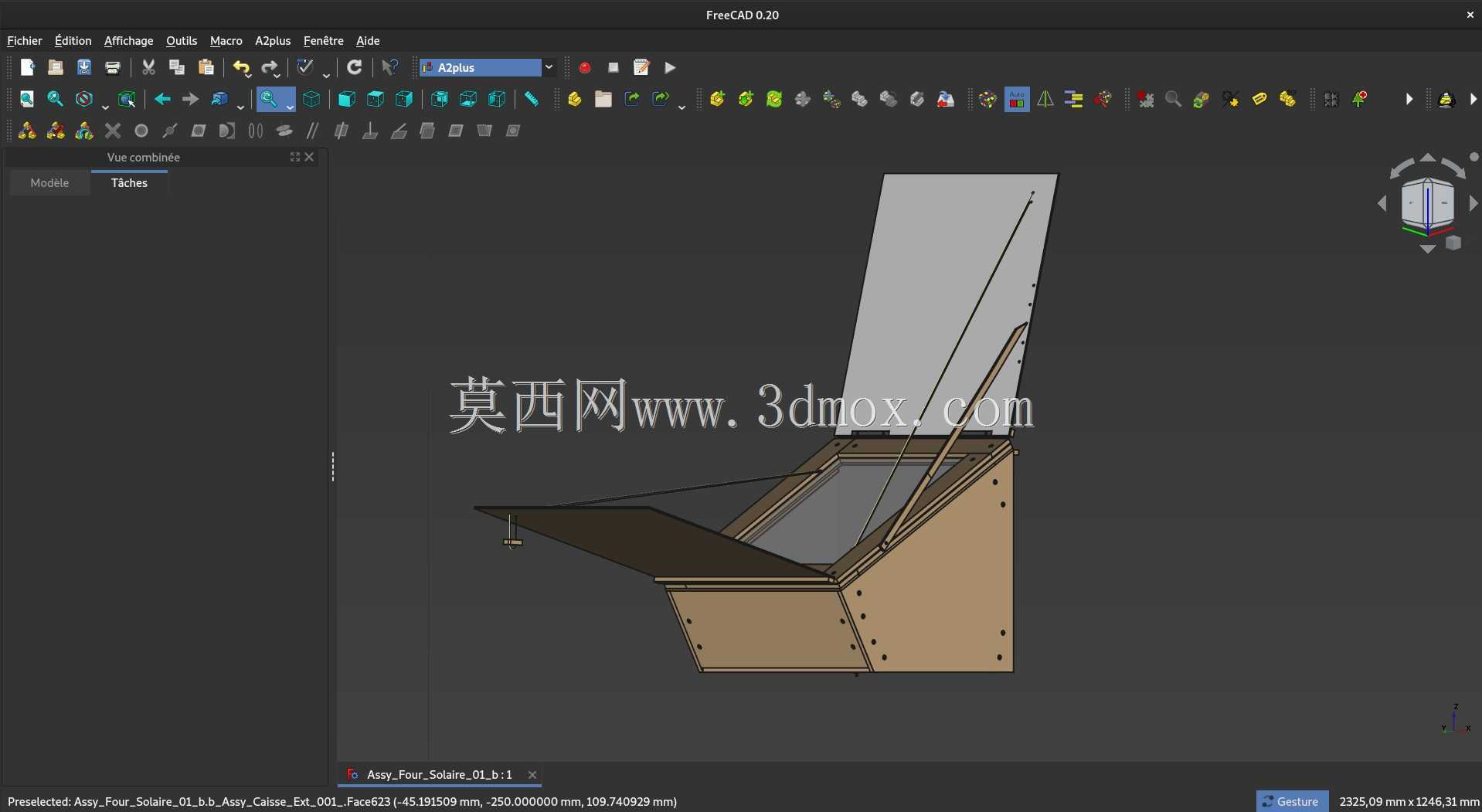This screenshot has width=1482, height=812.
Task: Toggle the Auto solve button
Action: (1017, 99)
